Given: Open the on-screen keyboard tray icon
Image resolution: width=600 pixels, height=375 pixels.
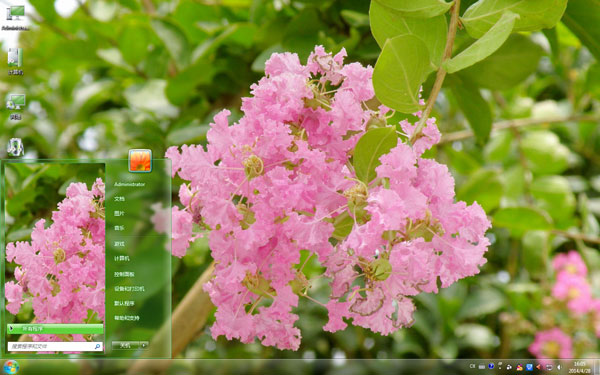Looking at the screenshot, I should click(x=482, y=367).
